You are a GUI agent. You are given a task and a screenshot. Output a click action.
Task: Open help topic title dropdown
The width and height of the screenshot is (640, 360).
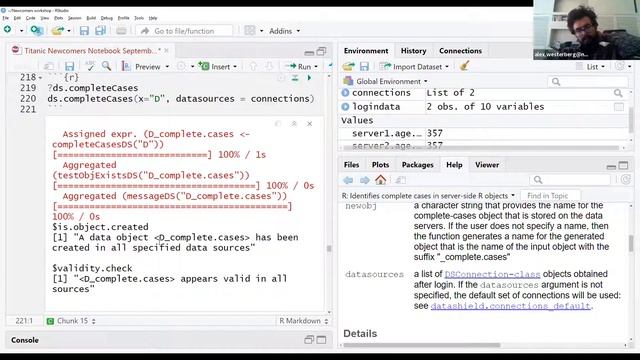coord(428,196)
